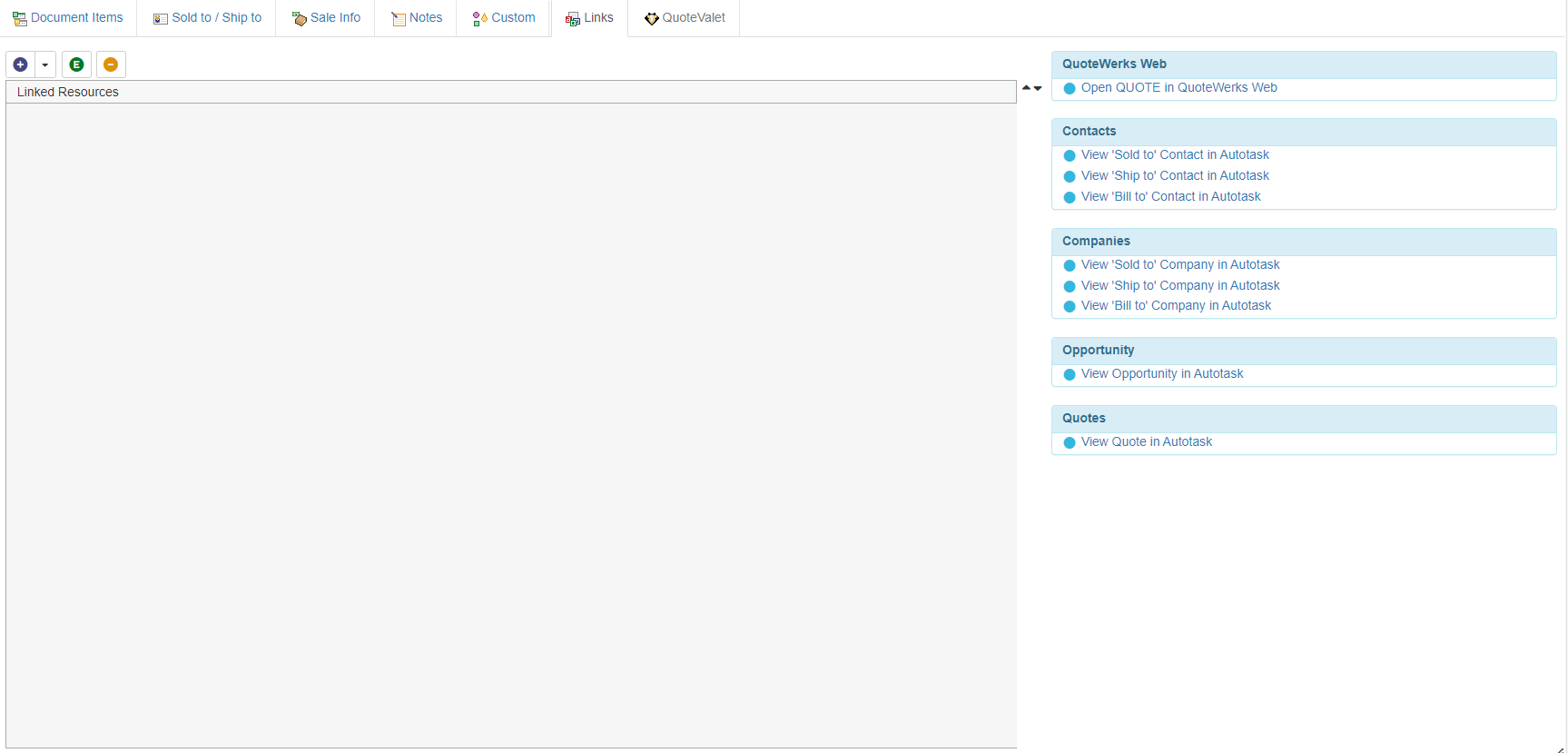Open the dropdown arrow beside the add button

pyautogui.click(x=45, y=64)
